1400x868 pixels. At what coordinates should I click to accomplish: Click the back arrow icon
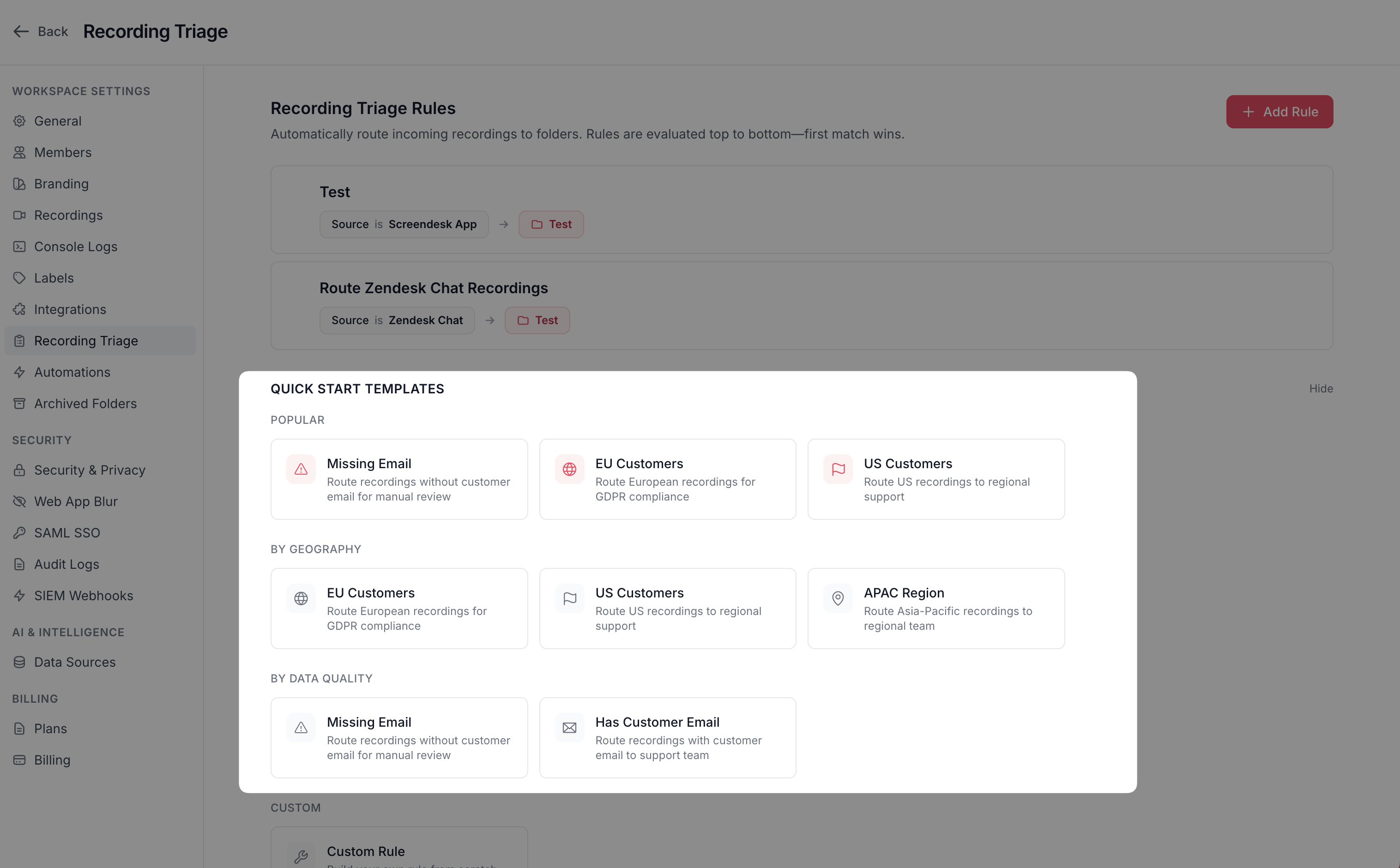click(21, 31)
